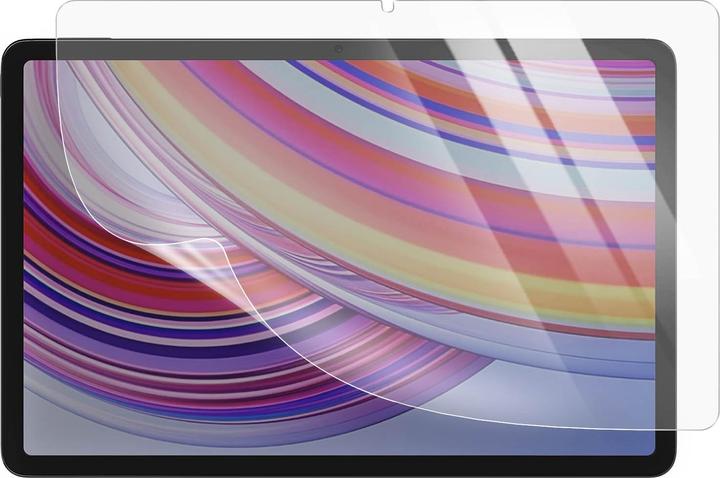Image resolution: width=720 pixels, height=478 pixels.
Task: Click the camera notch cutout on the protector
Action: pos(388,6)
